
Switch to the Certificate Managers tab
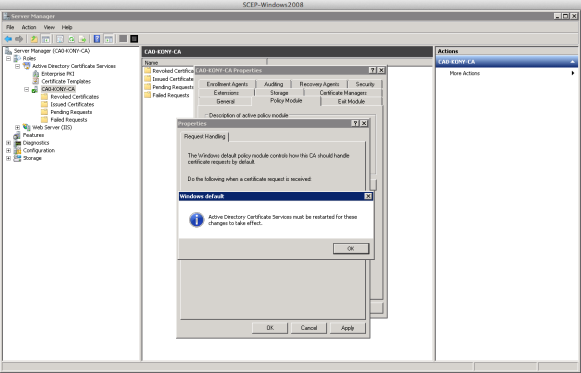(x=343, y=93)
